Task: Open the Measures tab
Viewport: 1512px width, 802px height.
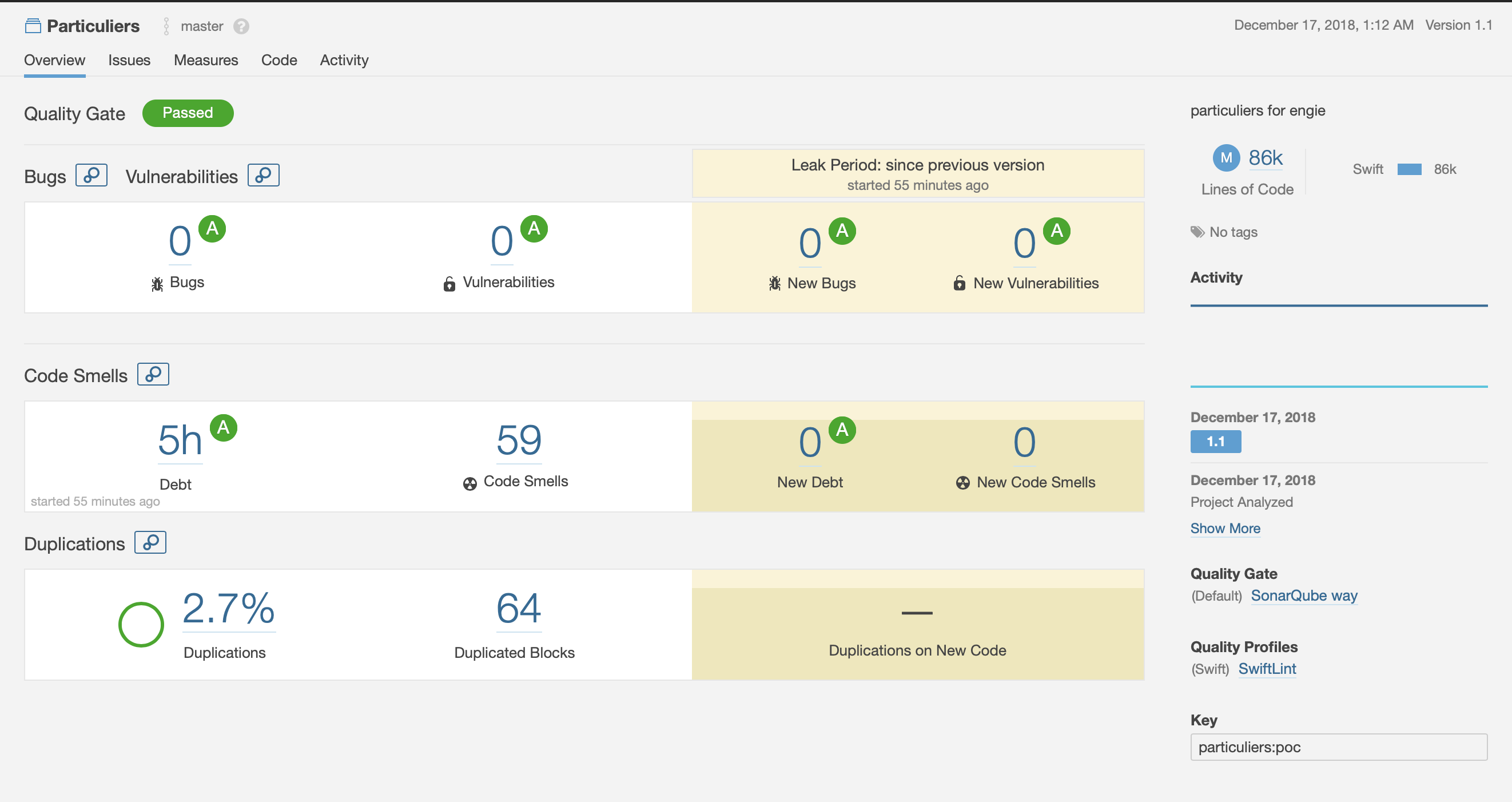Action: tap(205, 60)
